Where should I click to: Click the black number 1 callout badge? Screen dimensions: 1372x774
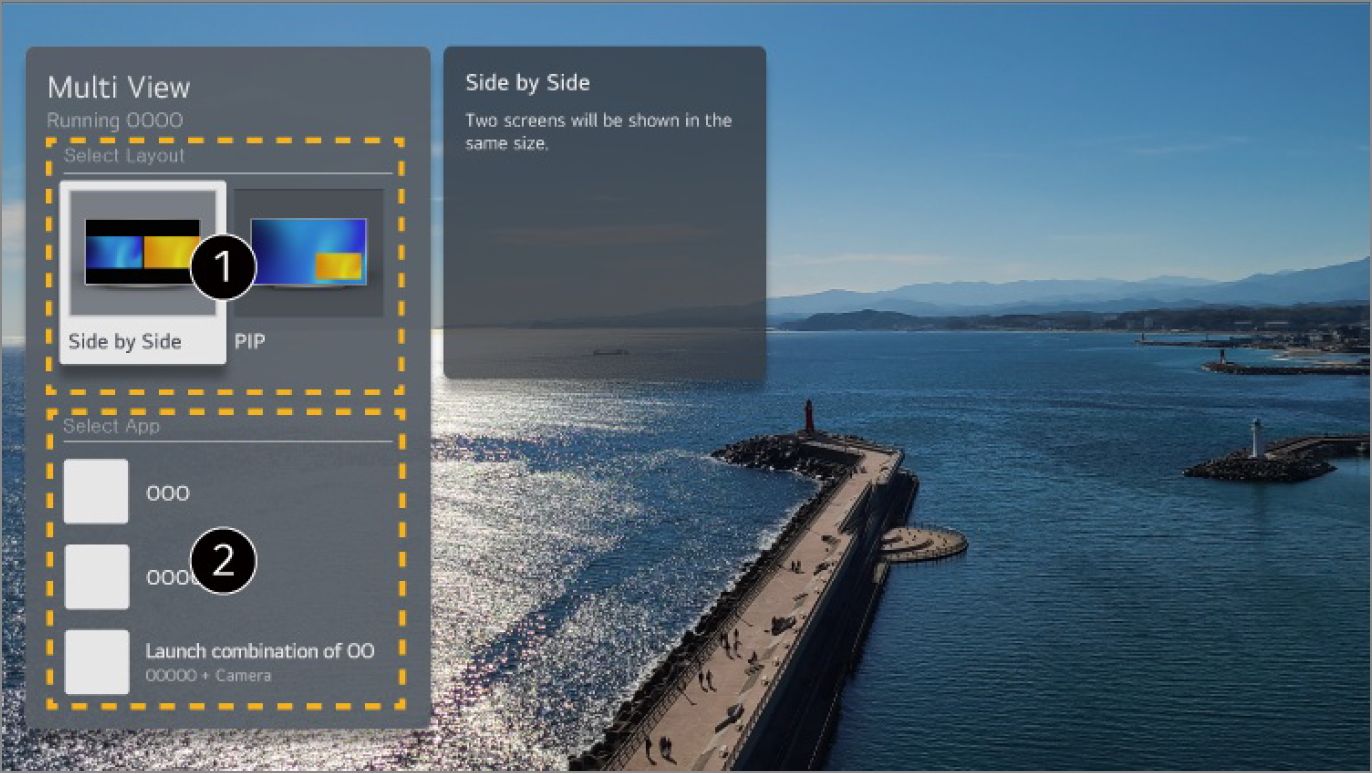tap(223, 266)
